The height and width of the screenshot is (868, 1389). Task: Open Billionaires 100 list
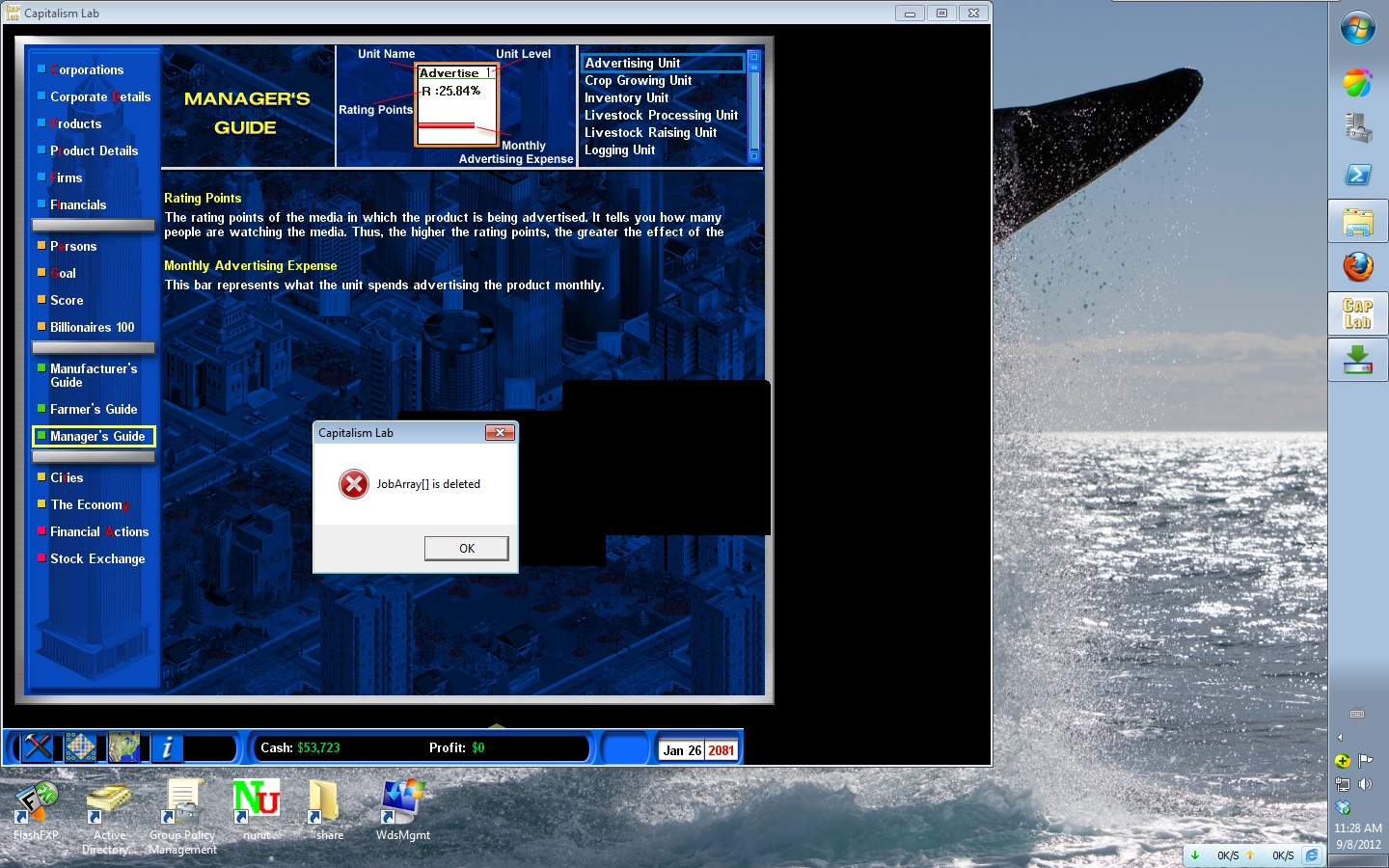point(92,327)
